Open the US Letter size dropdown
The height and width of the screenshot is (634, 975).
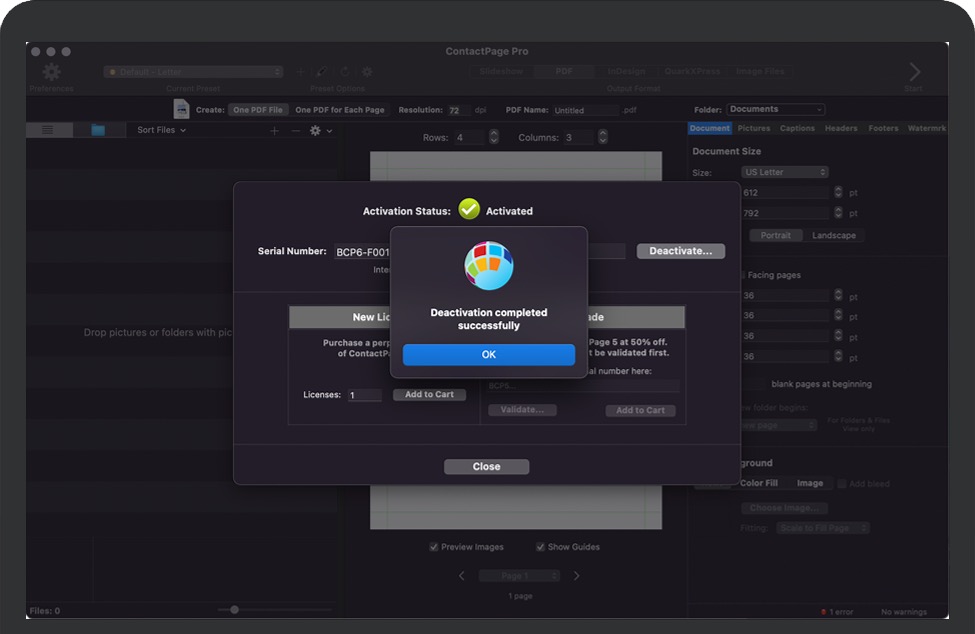[785, 172]
